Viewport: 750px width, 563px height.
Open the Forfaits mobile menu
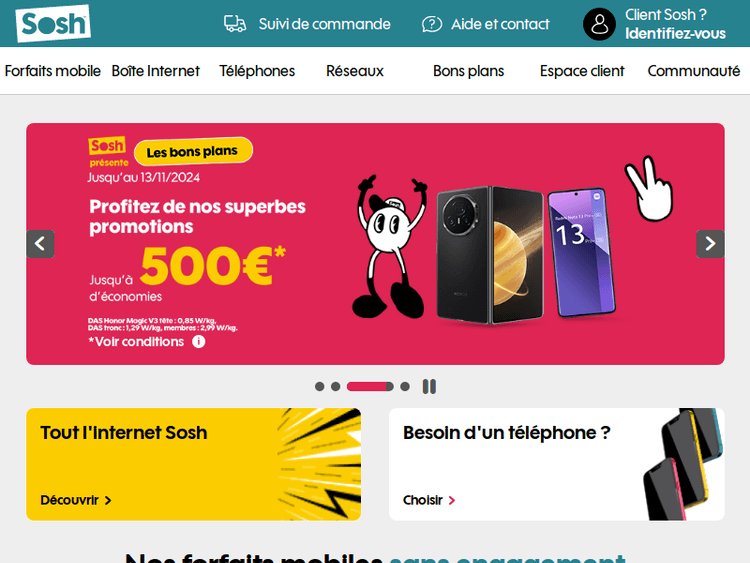coord(53,71)
